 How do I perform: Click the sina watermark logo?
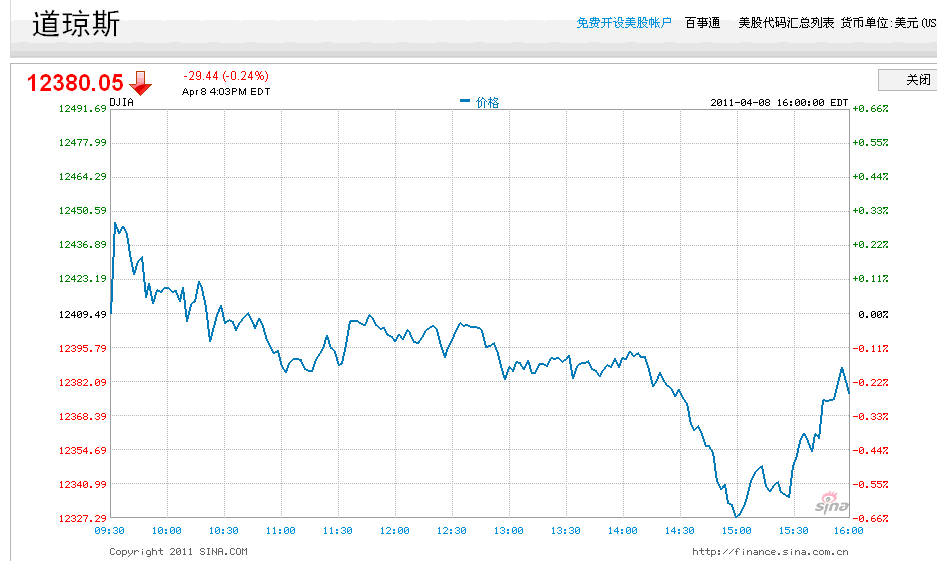pyautogui.click(x=831, y=503)
